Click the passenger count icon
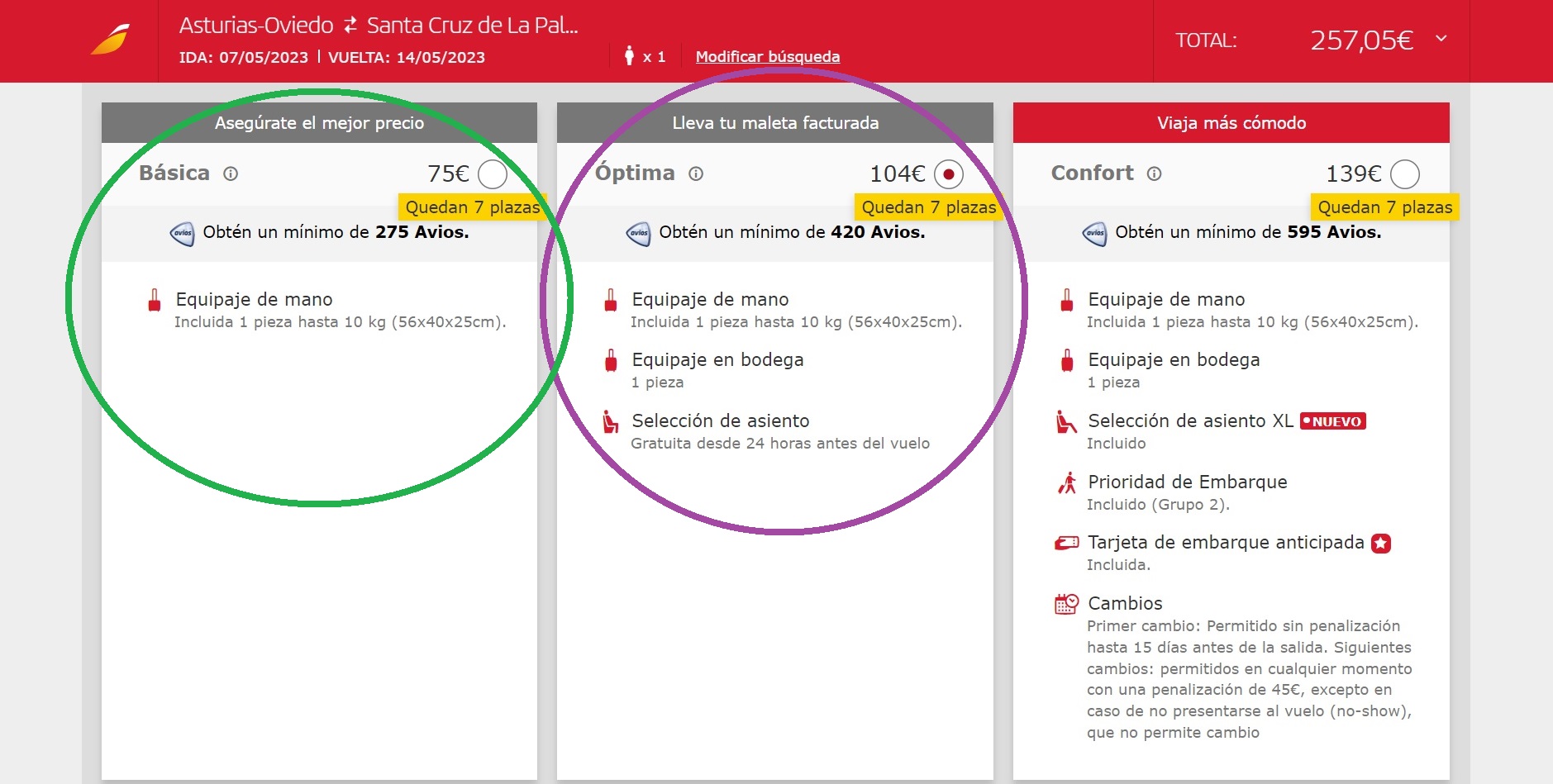The image size is (1553, 784). point(629,56)
